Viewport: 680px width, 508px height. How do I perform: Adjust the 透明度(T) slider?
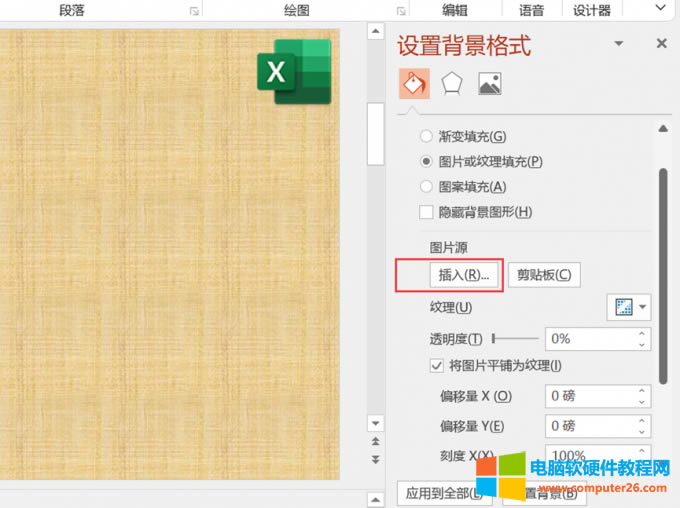click(515, 338)
